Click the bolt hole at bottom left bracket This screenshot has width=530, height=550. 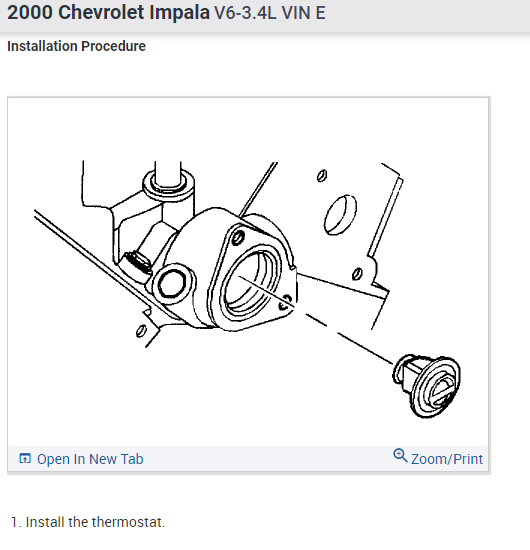[x=141, y=331]
